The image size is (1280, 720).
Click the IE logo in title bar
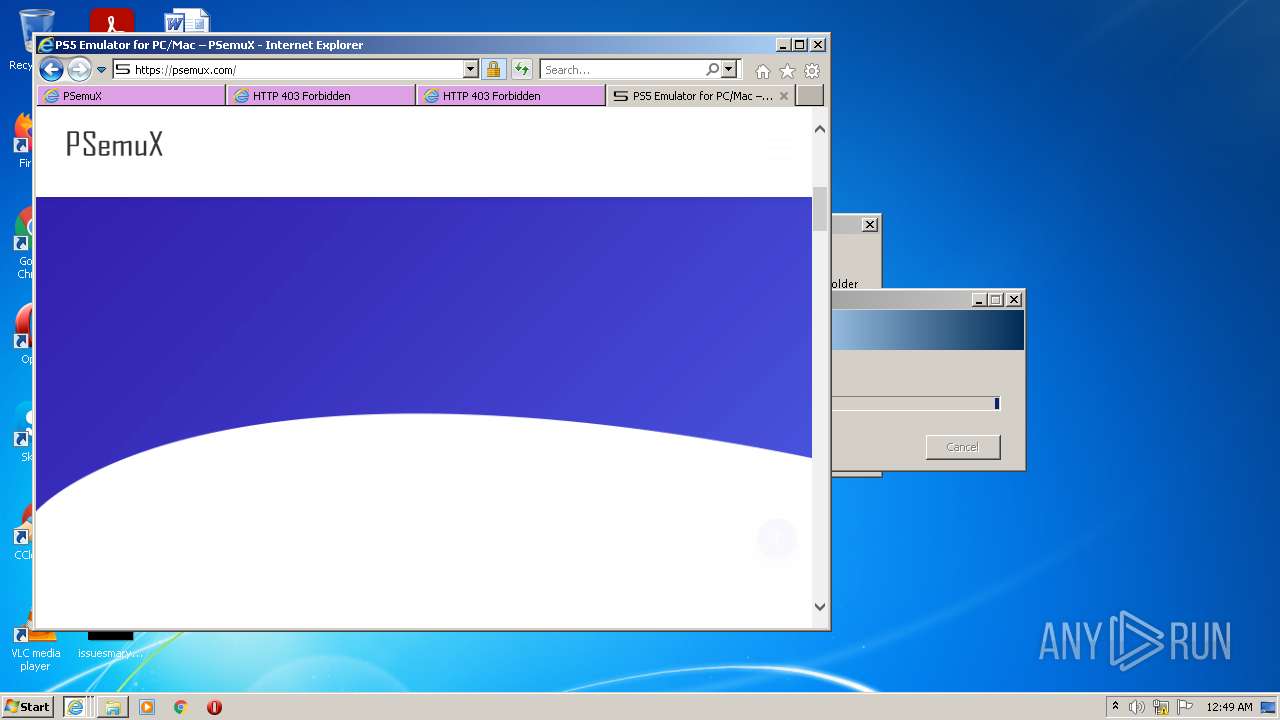(x=45, y=45)
